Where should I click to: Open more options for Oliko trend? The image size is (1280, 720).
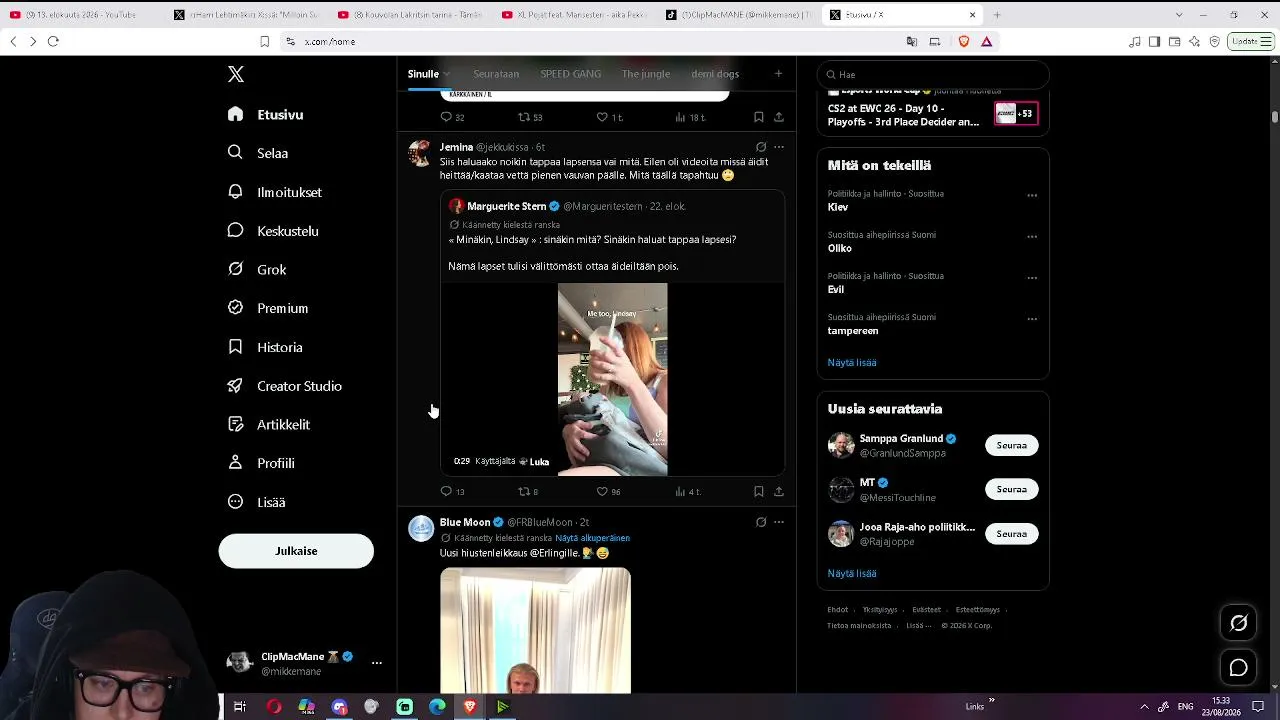pos(1032,237)
